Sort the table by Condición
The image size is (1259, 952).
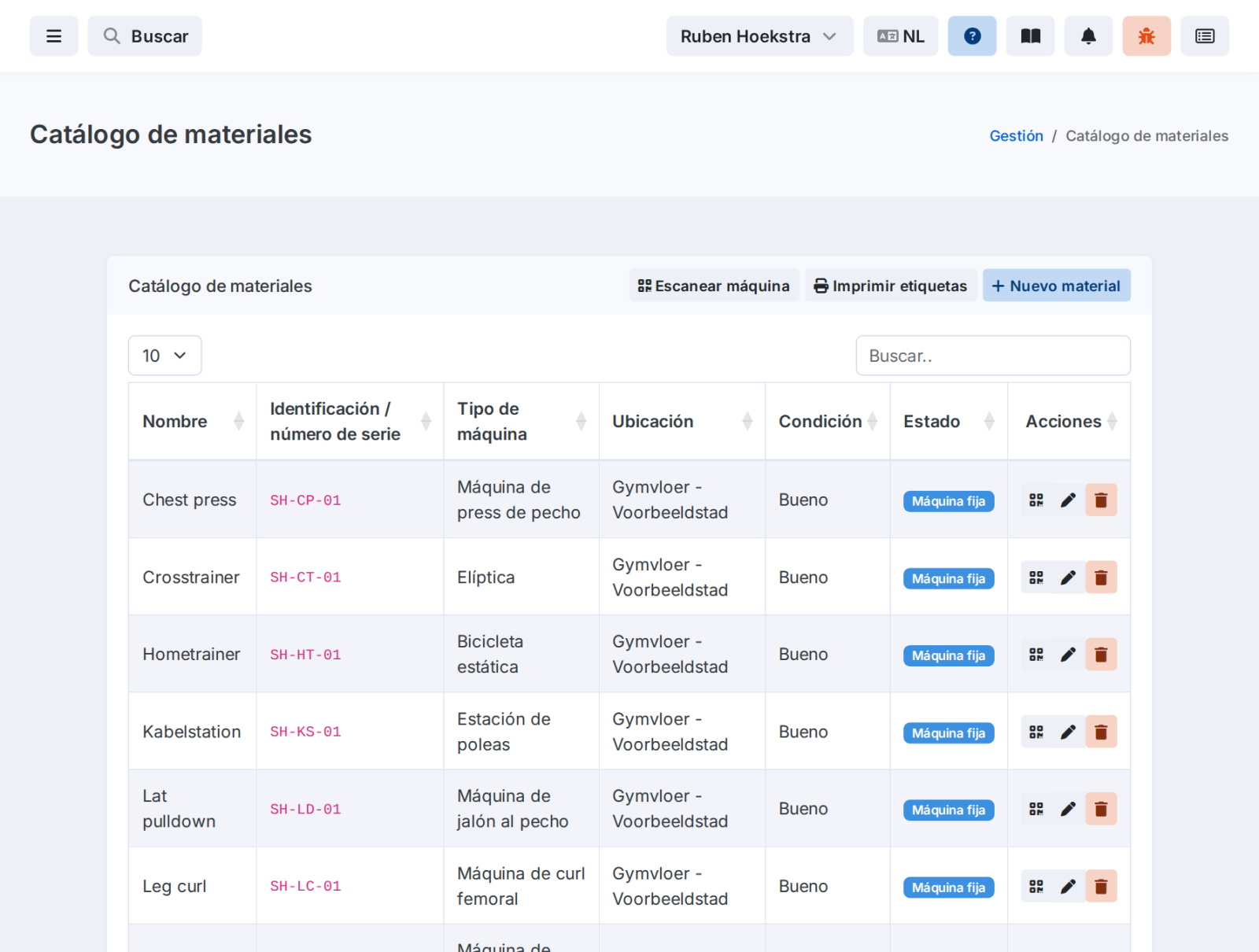pyautogui.click(x=828, y=422)
